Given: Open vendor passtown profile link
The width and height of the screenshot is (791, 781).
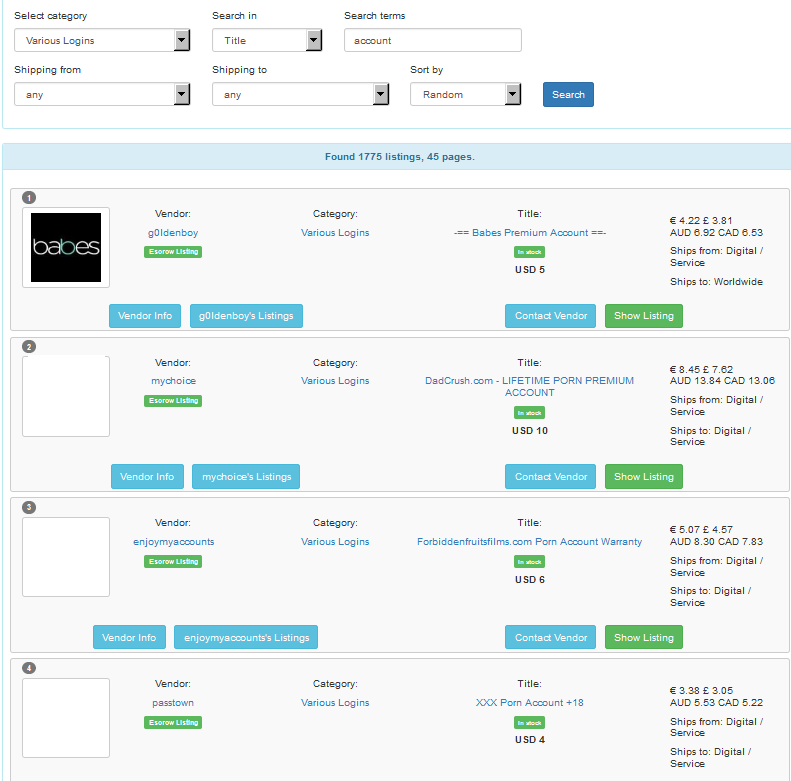Looking at the screenshot, I should (173, 703).
